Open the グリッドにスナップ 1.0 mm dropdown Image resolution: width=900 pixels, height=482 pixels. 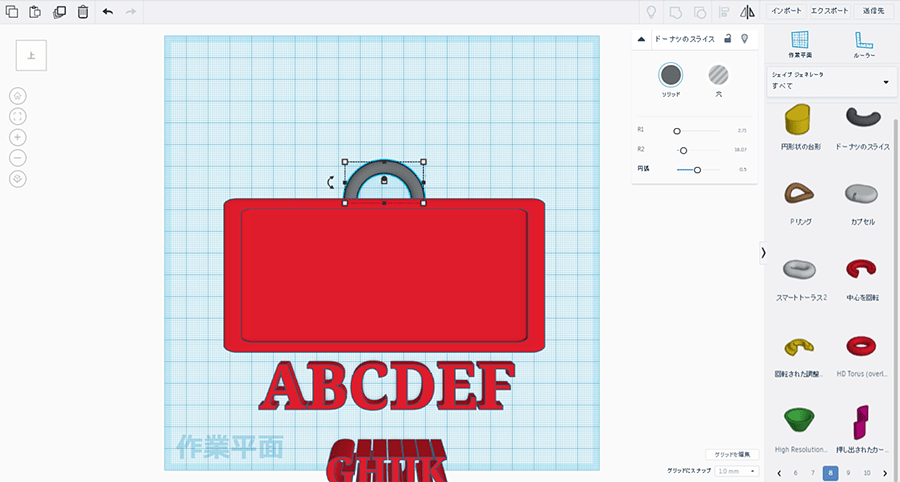point(738,470)
